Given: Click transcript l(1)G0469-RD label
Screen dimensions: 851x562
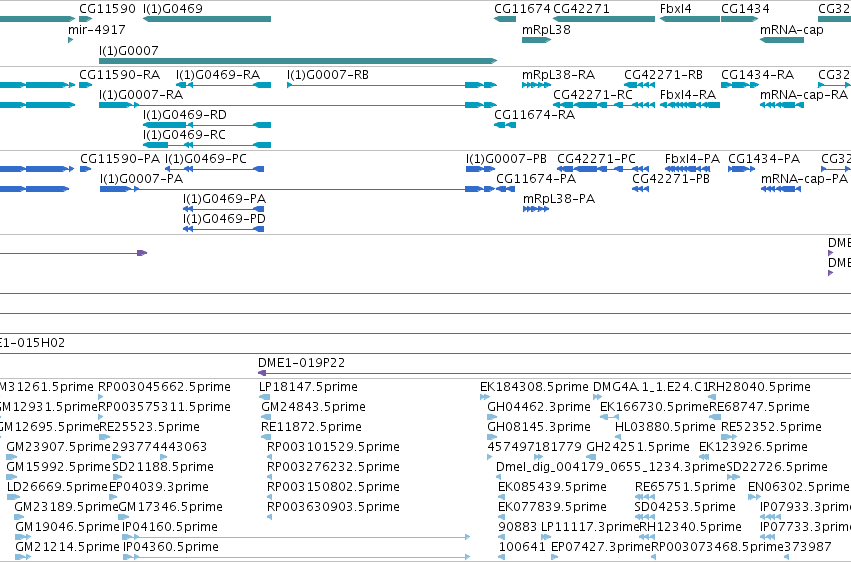Looking at the screenshot, I should (x=185, y=114).
